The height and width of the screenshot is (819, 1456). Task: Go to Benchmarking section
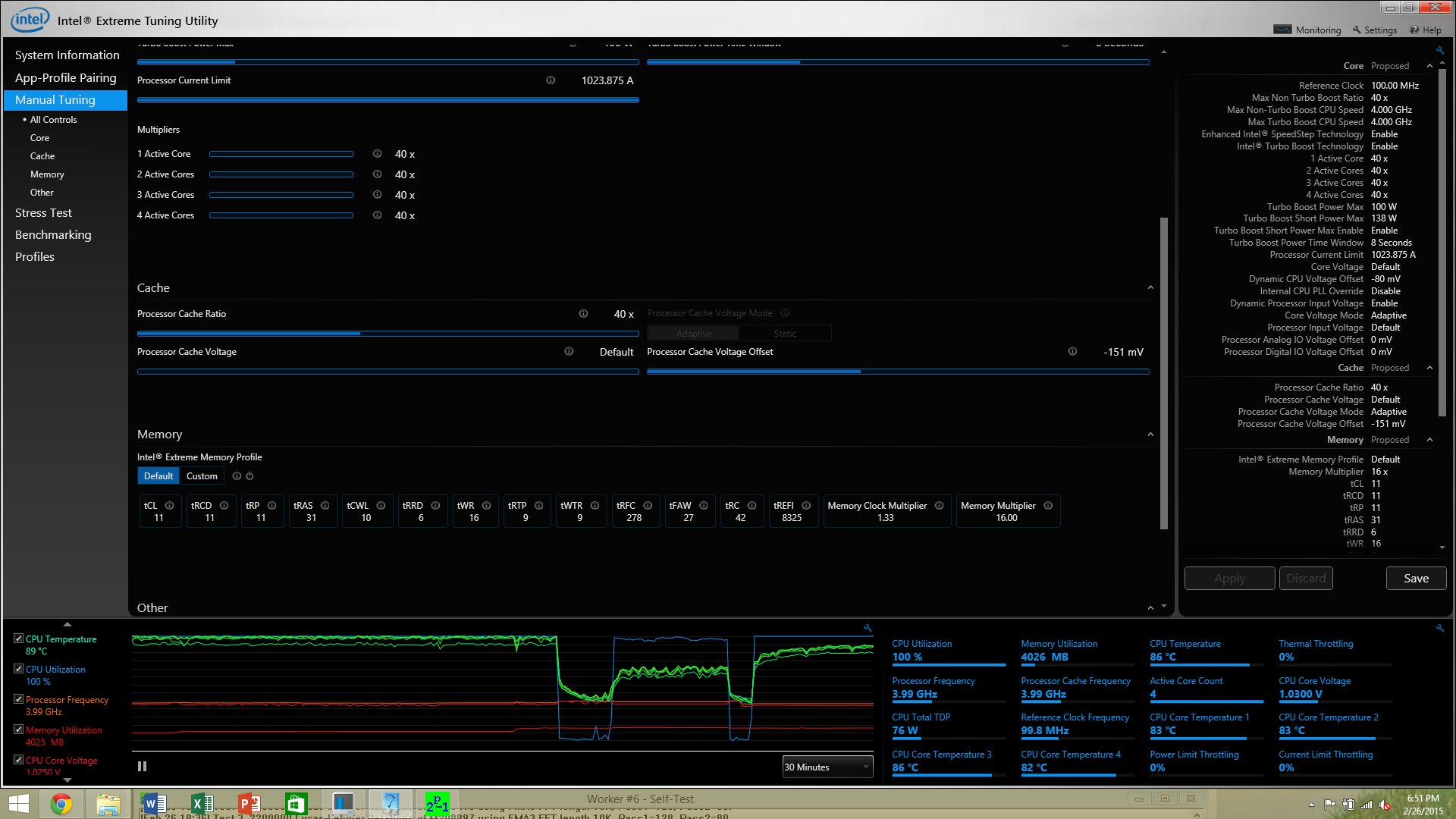[x=53, y=235]
